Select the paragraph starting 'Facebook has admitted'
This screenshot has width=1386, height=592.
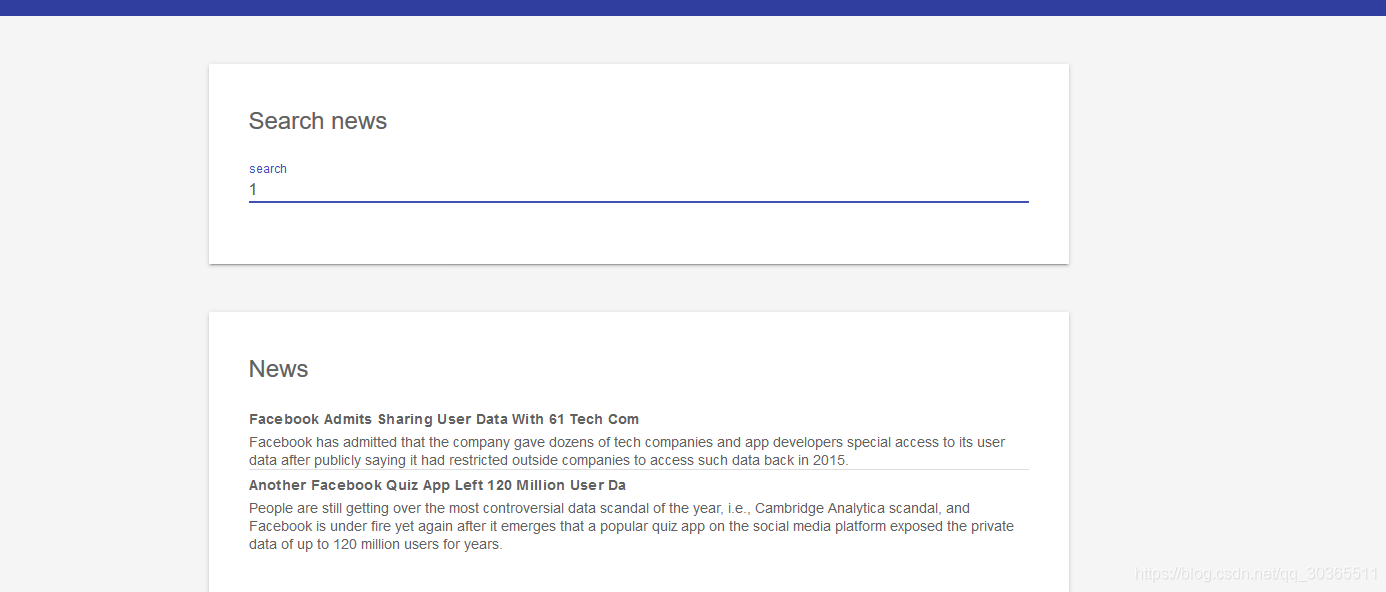pos(627,451)
